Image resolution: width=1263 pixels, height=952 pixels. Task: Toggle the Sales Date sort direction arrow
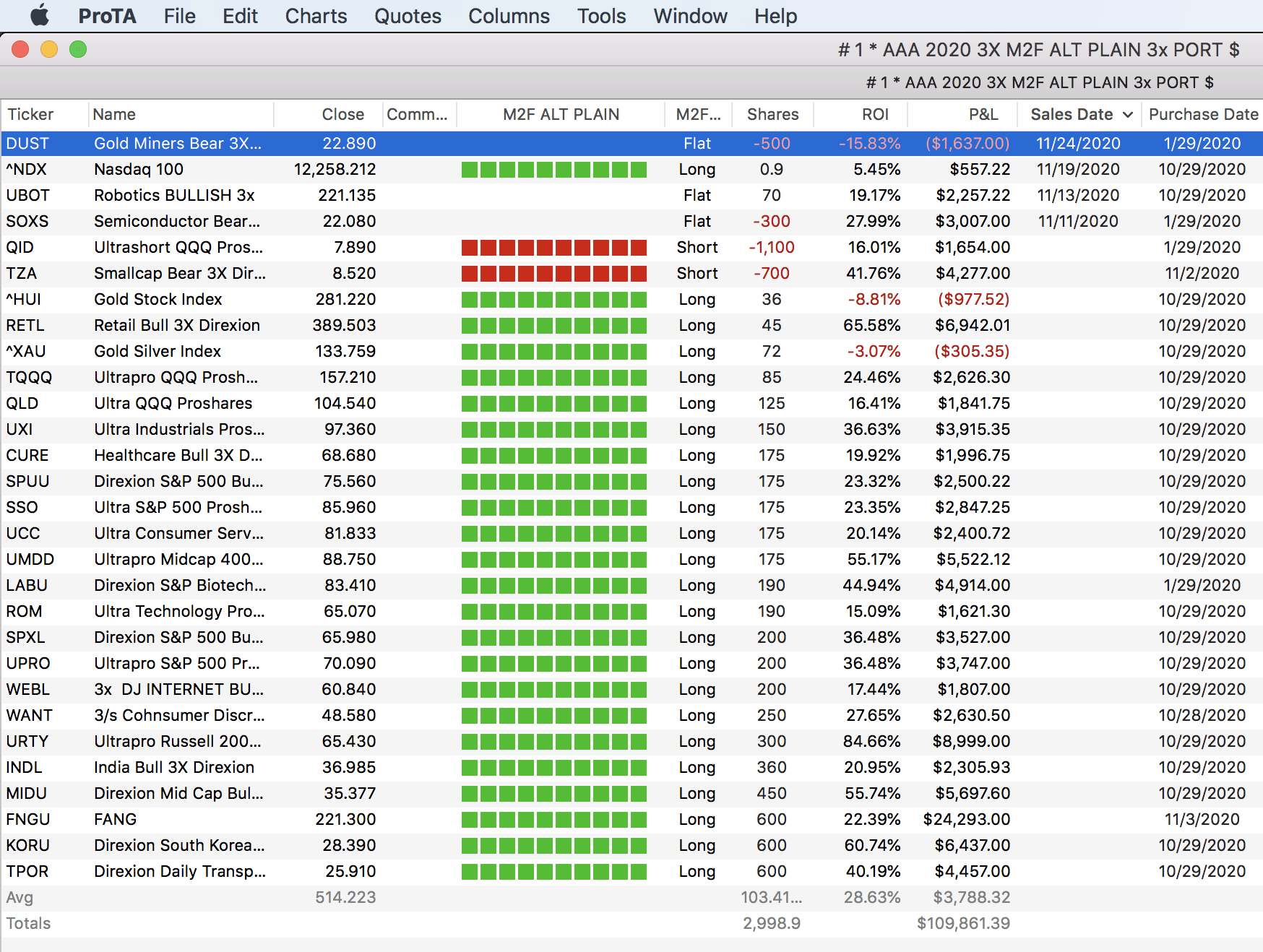coord(1127,115)
